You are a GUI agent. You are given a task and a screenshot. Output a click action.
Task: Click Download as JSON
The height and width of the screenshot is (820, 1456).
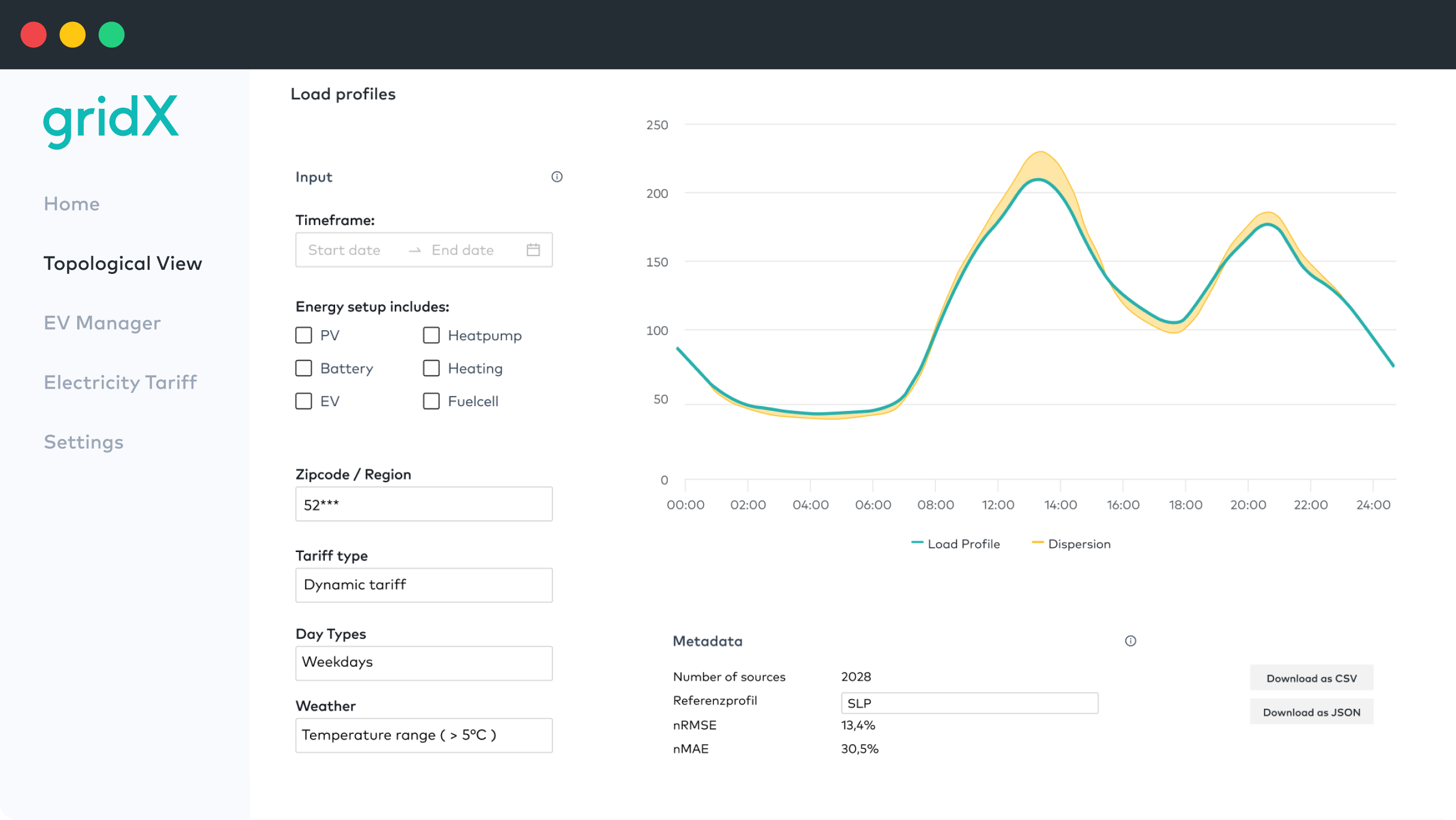1312,712
